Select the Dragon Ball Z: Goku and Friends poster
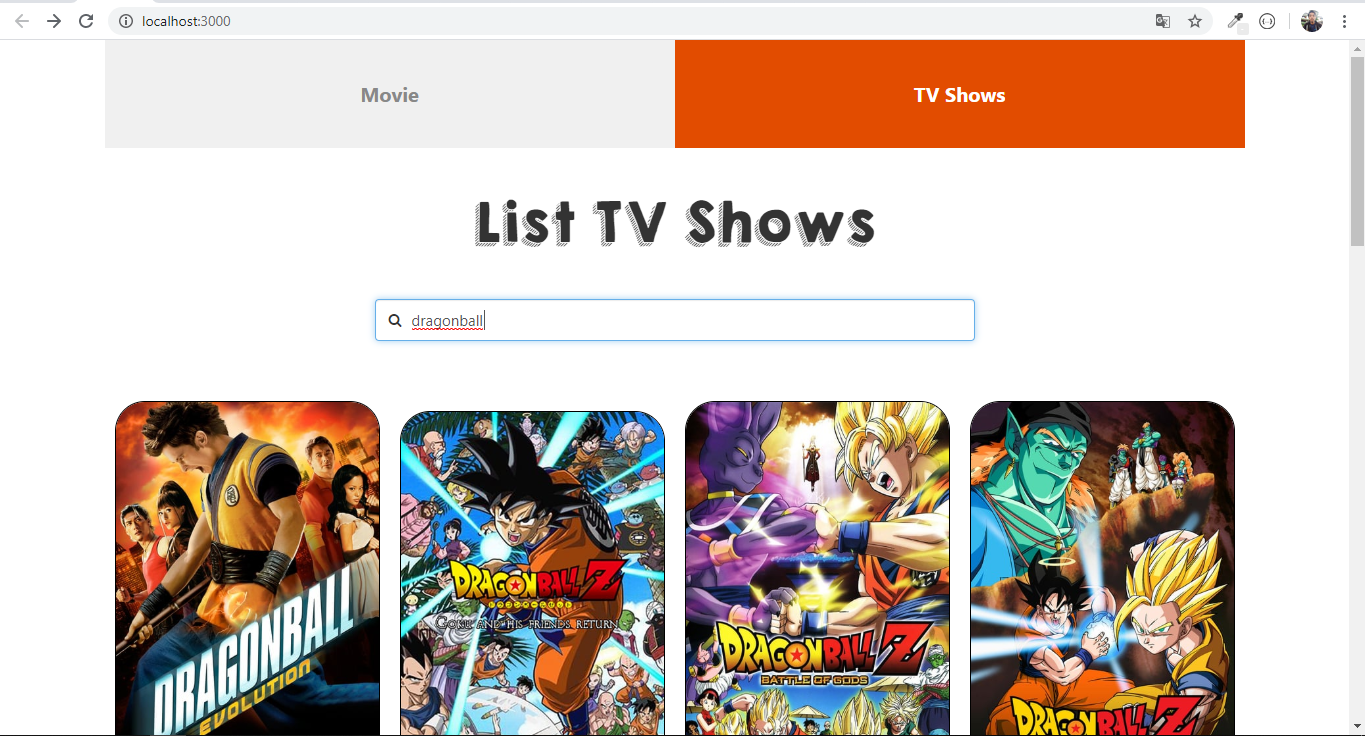The image size is (1365, 736). 532,570
